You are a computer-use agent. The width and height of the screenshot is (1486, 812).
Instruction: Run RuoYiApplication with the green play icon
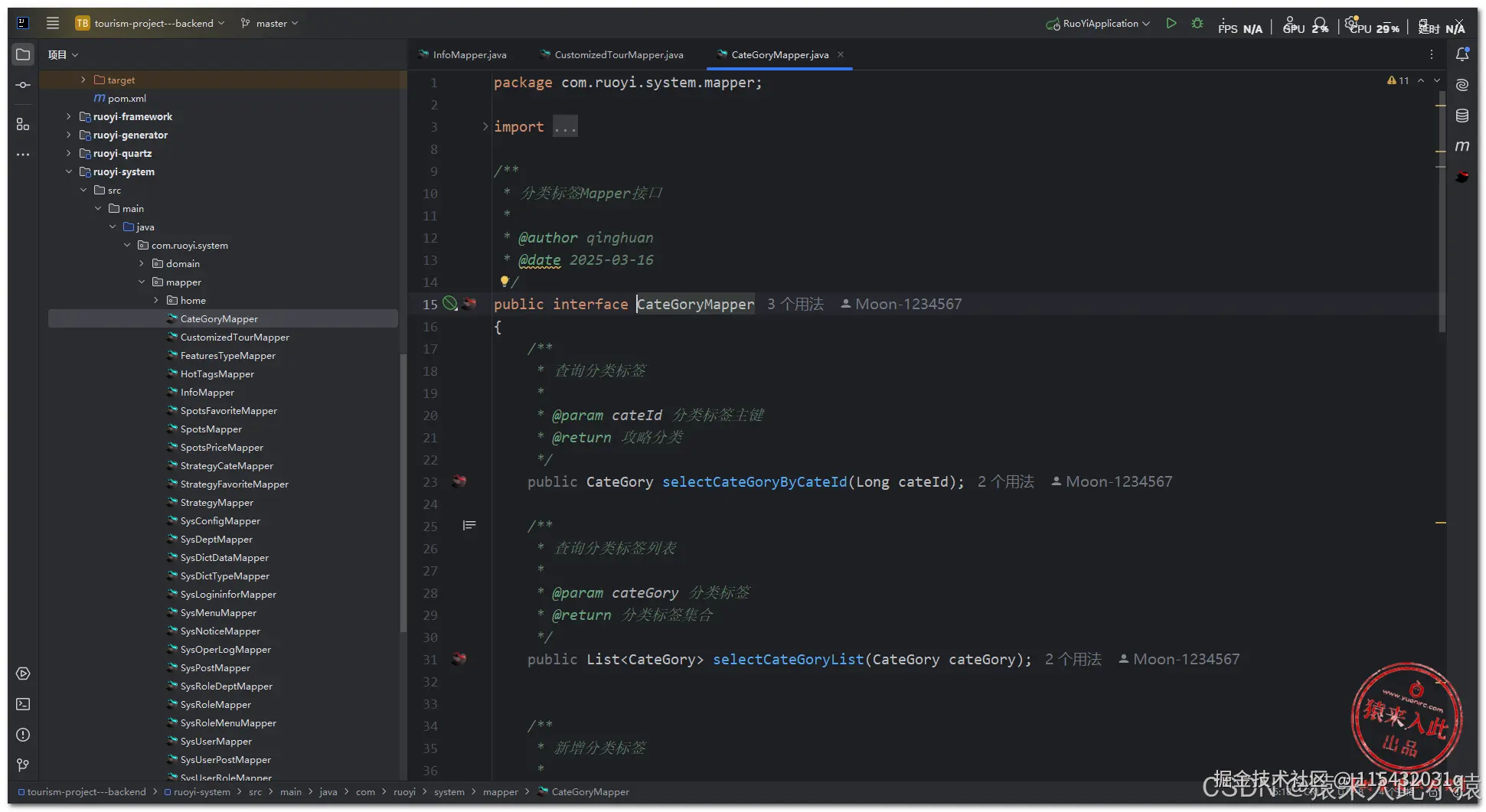1171,24
